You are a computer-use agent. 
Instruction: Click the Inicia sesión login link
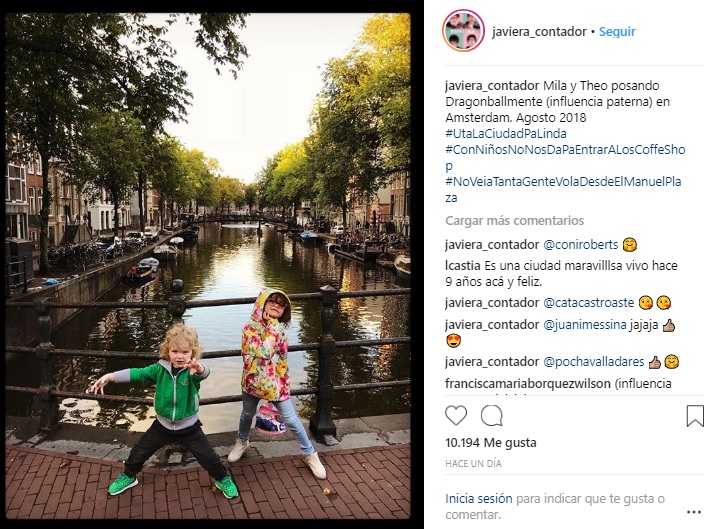click(479, 498)
